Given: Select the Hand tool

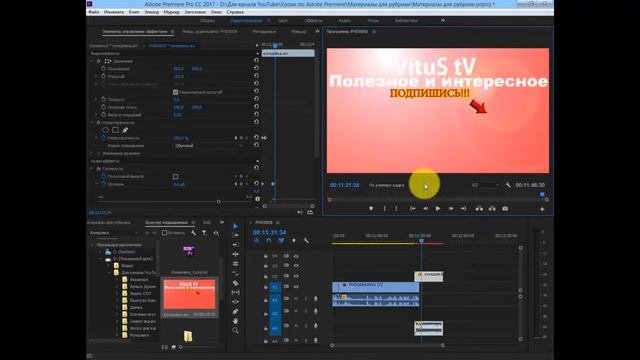Looking at the screenshot, I should [236, 321].
